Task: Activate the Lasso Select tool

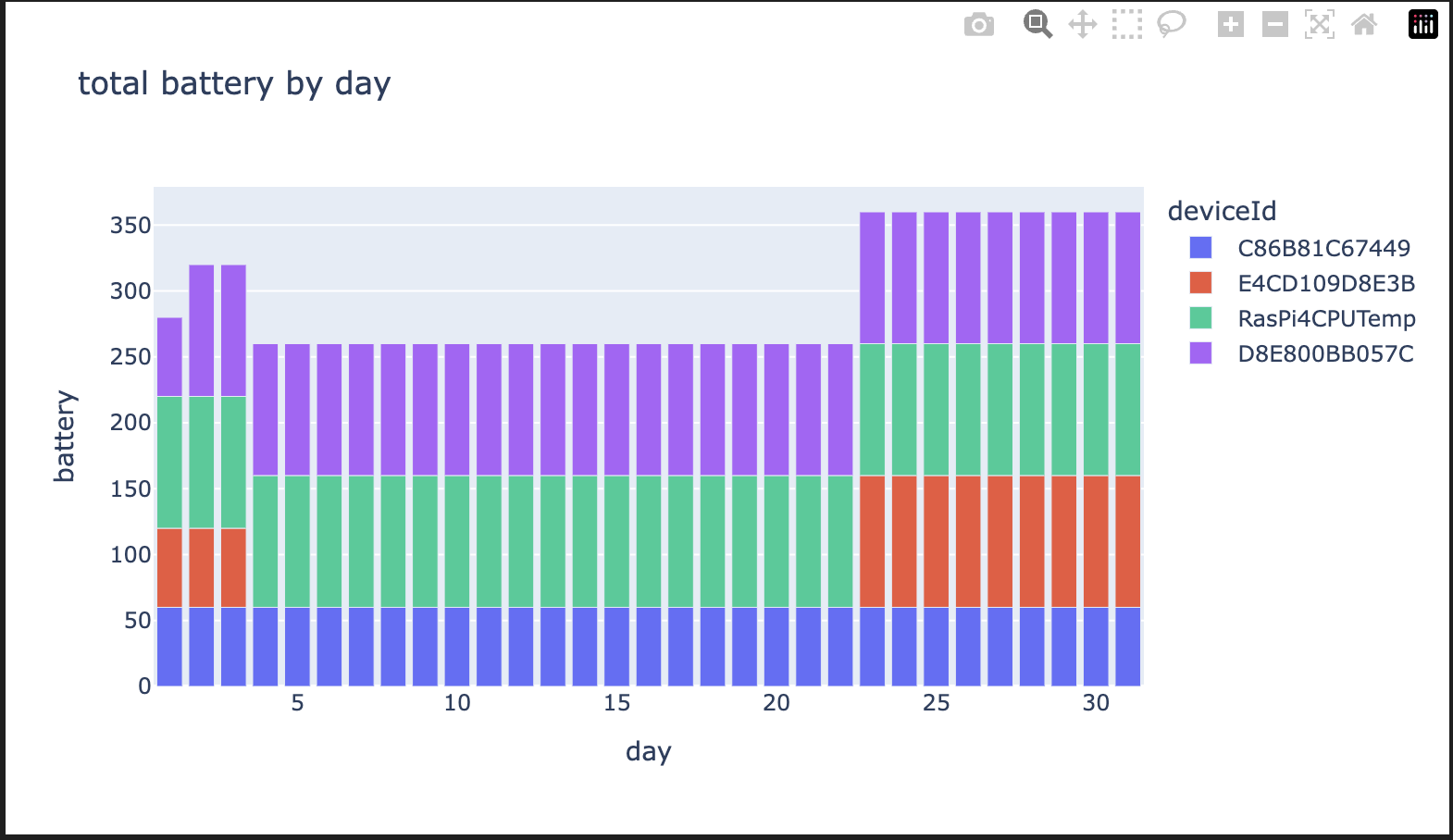Action: pyautogui.click(x=1171, y=25)
